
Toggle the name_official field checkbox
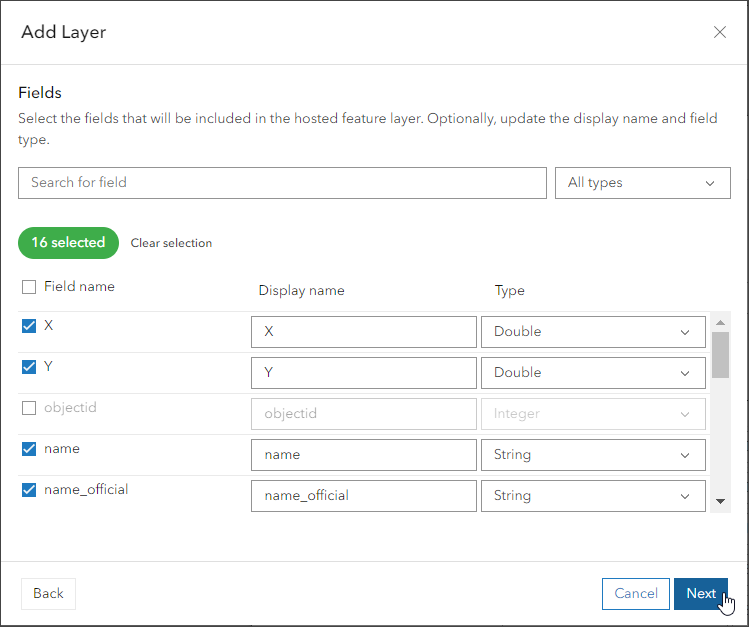pos(29,490)
